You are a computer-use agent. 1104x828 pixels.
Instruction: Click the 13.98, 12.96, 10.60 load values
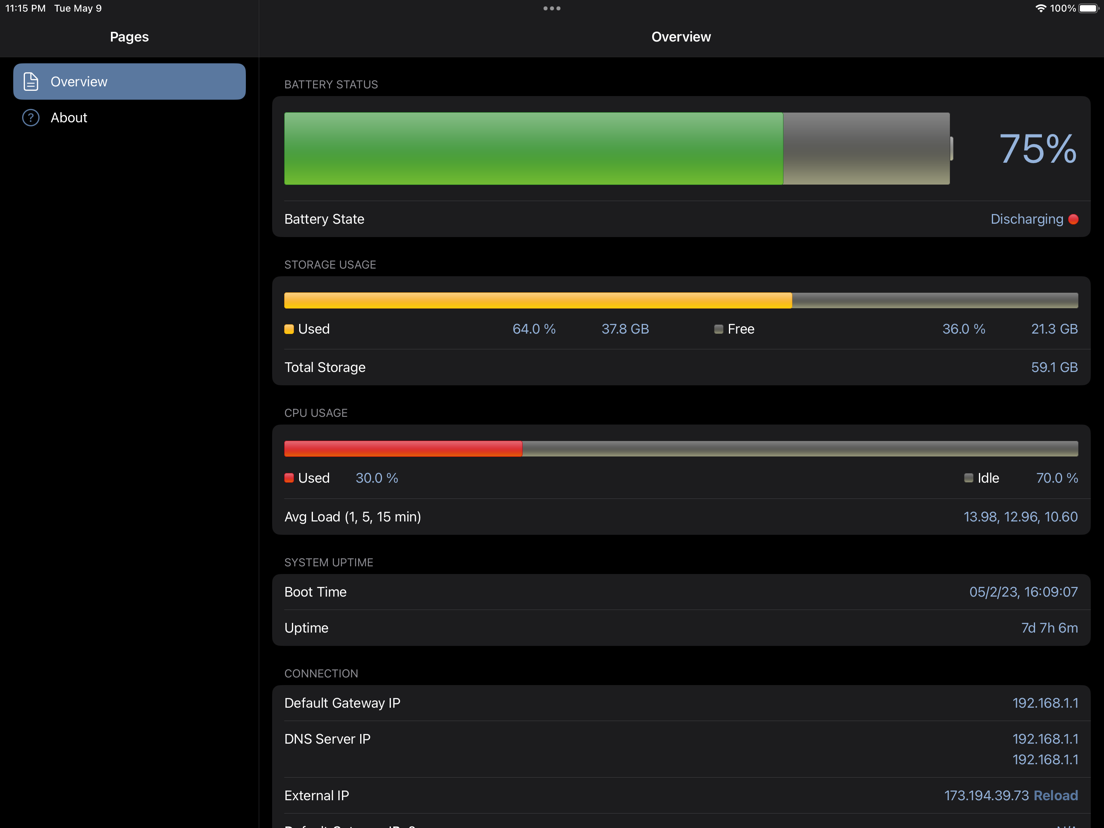(1020, 517)
